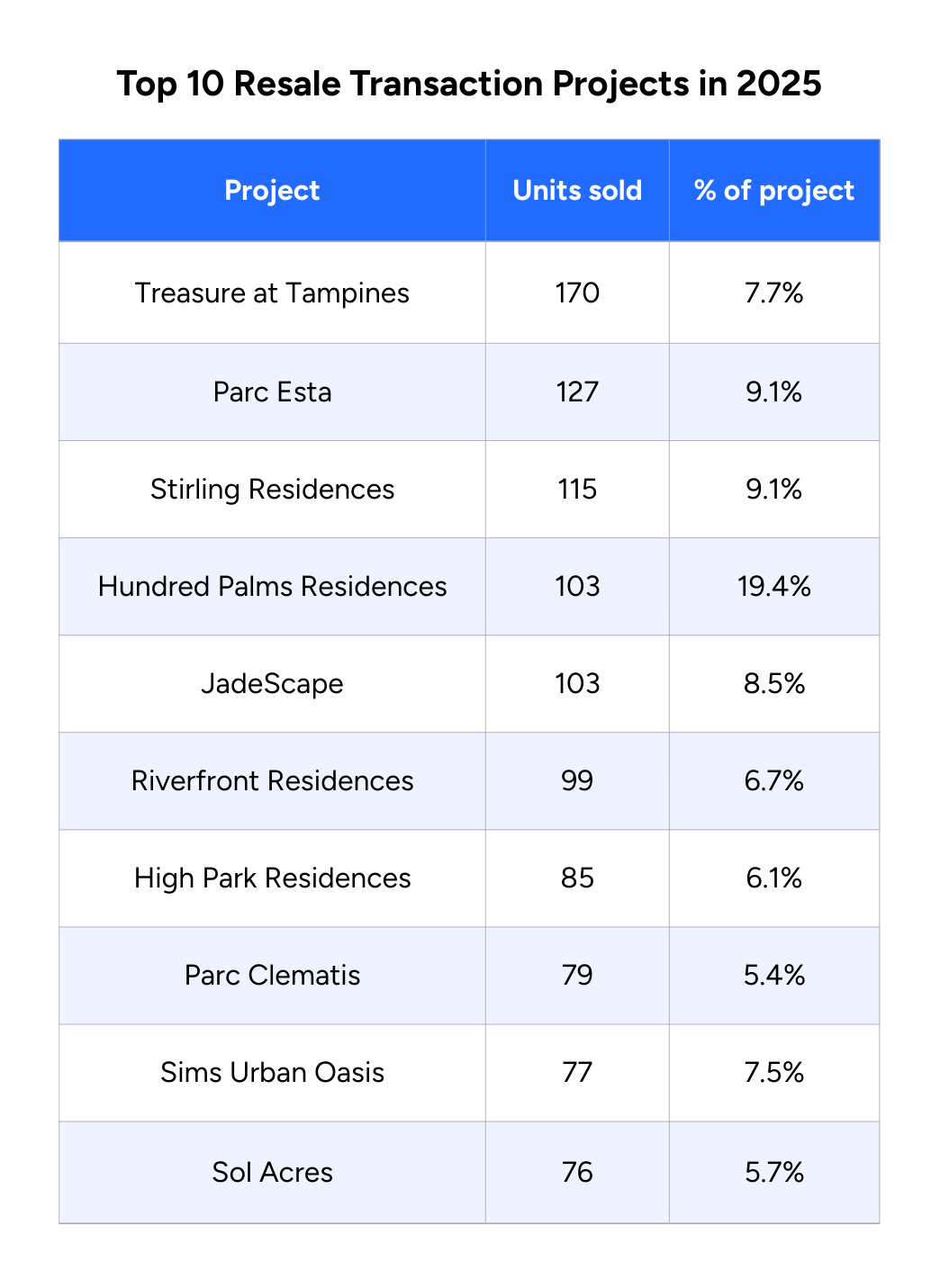Select the 19.4% percentage cell

tap(773, 587)
